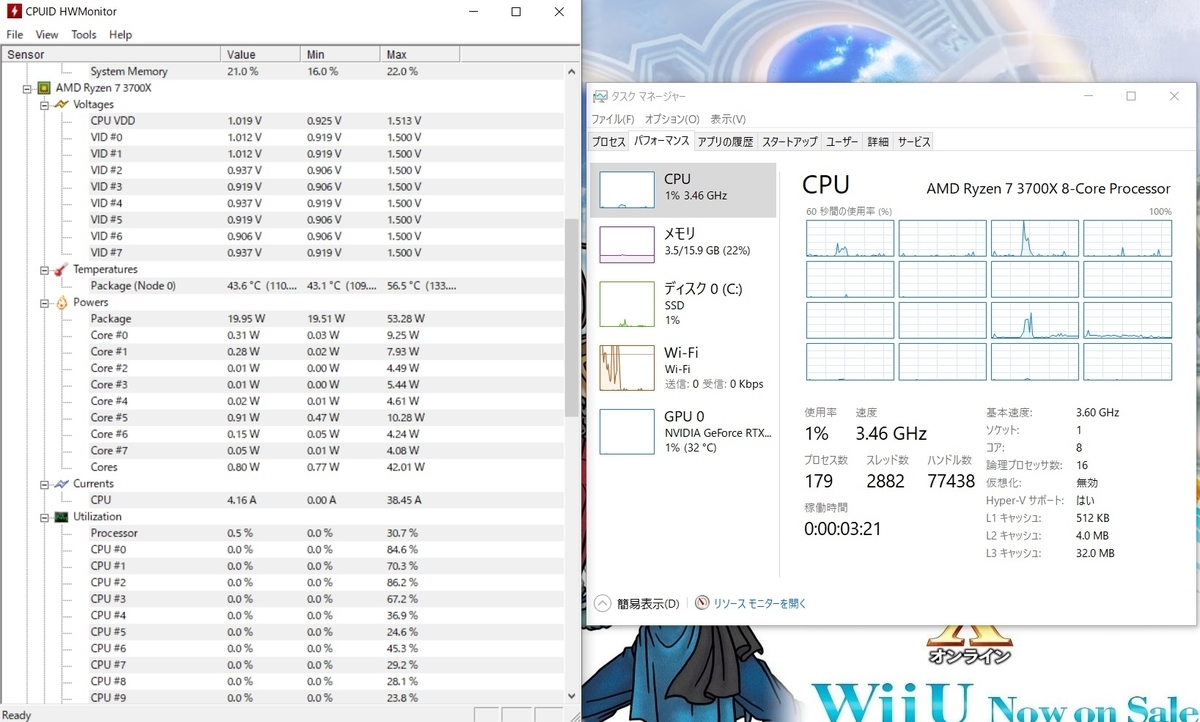The height and width of the screenshot is (722, 1200).
Task: Collapse the Powers tree section
Action: coord(44,302)
